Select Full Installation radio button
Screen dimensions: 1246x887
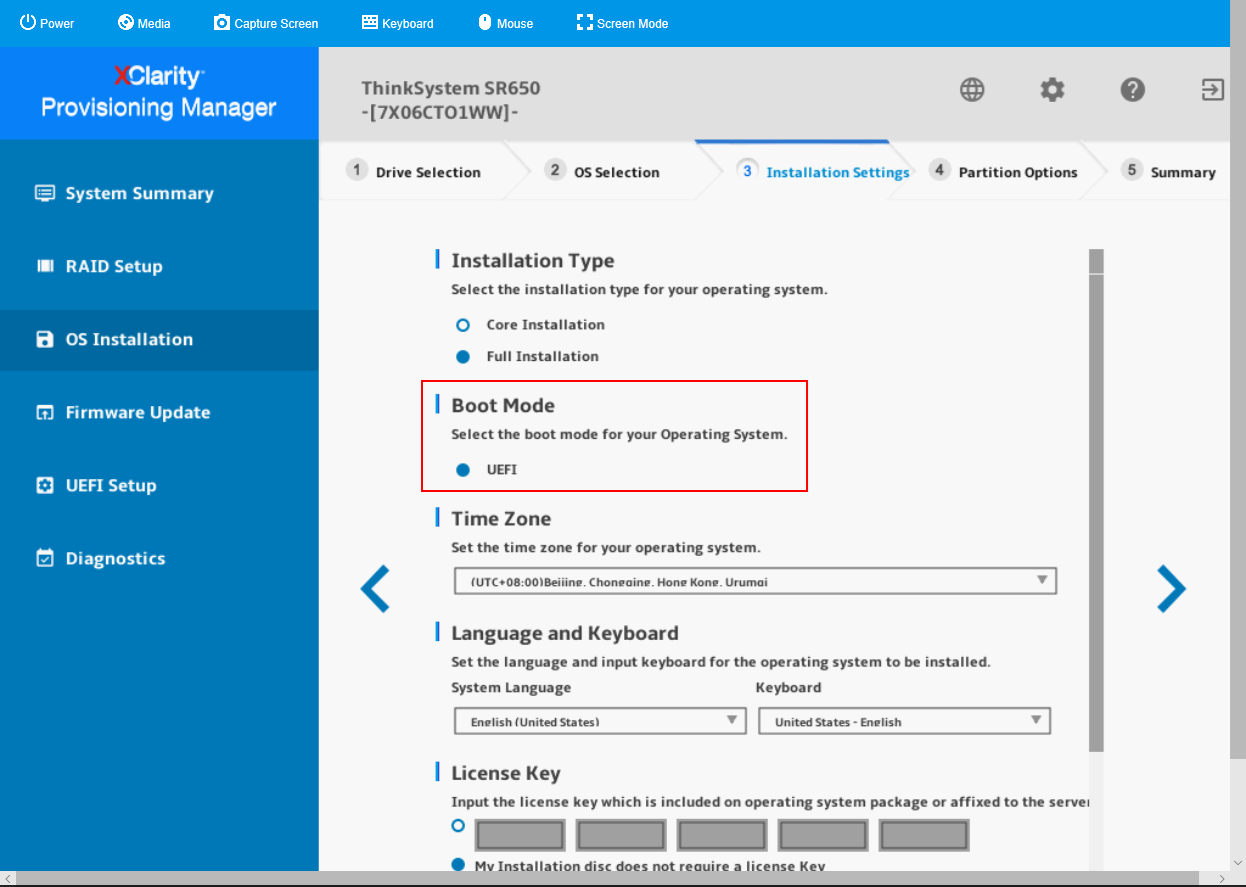pos(462,356)
